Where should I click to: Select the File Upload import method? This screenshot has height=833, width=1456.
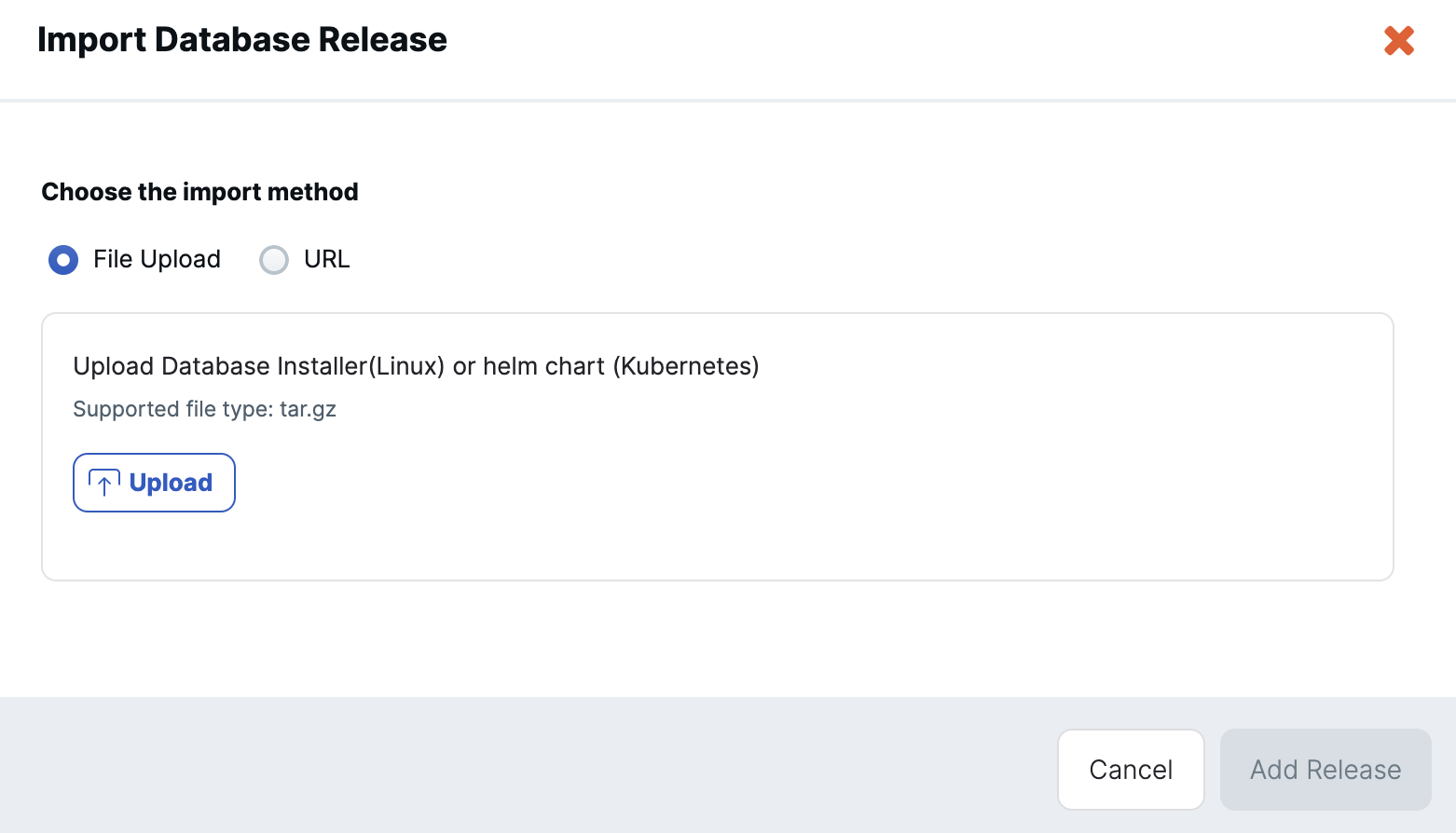(x=63, y=260)
